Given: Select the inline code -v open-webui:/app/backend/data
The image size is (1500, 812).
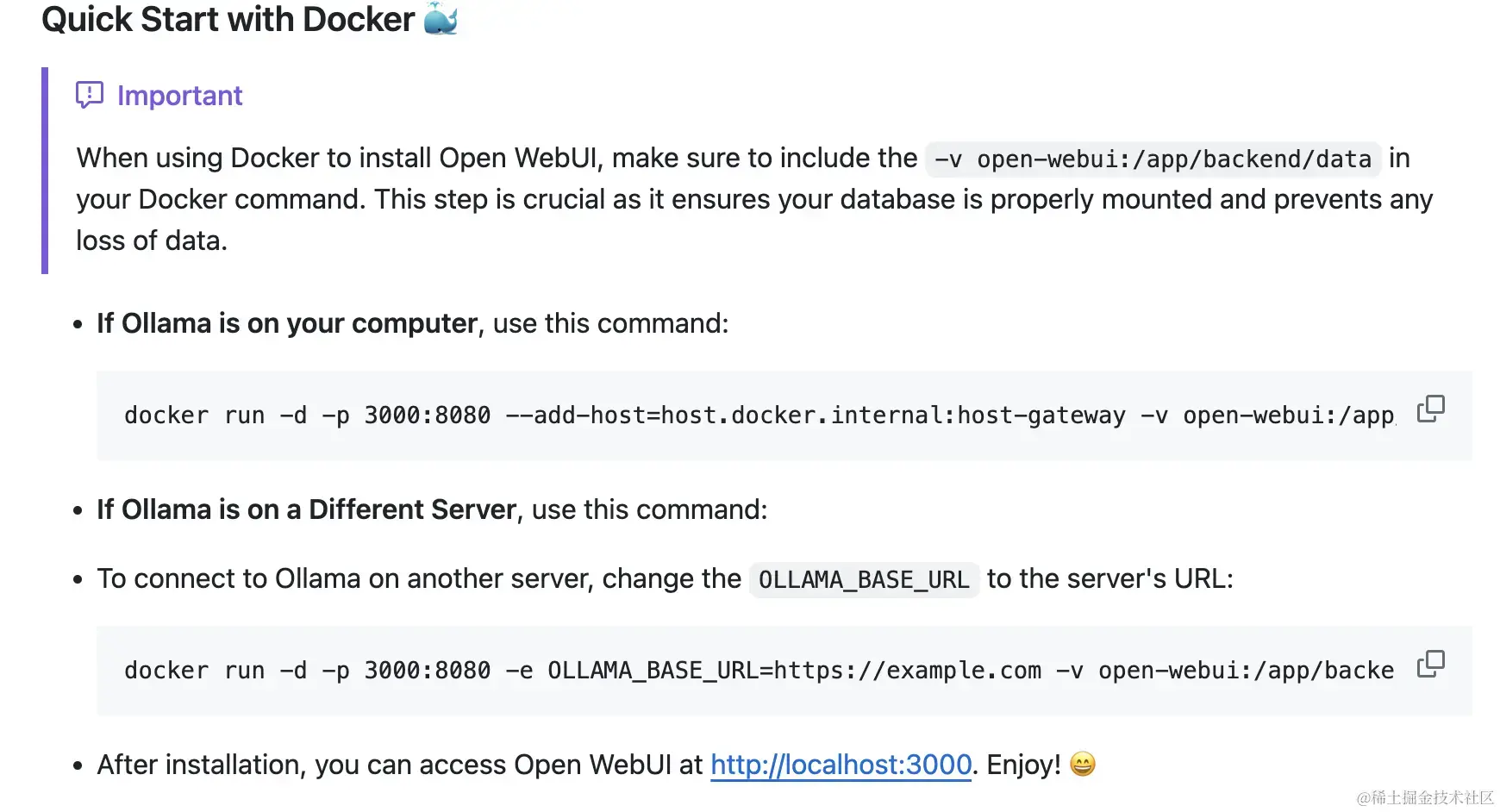Looking at the screenshot, I should point(1153,159).
